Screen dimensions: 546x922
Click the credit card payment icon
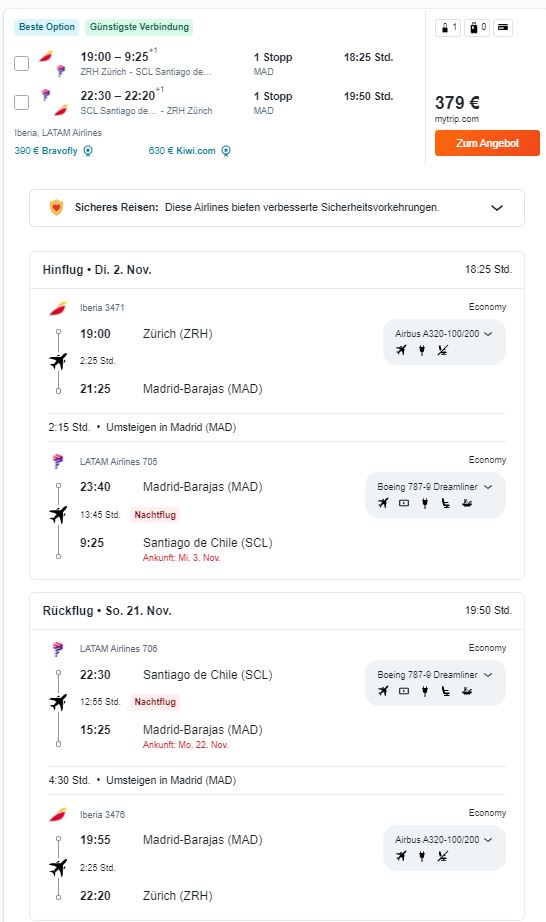503,28
